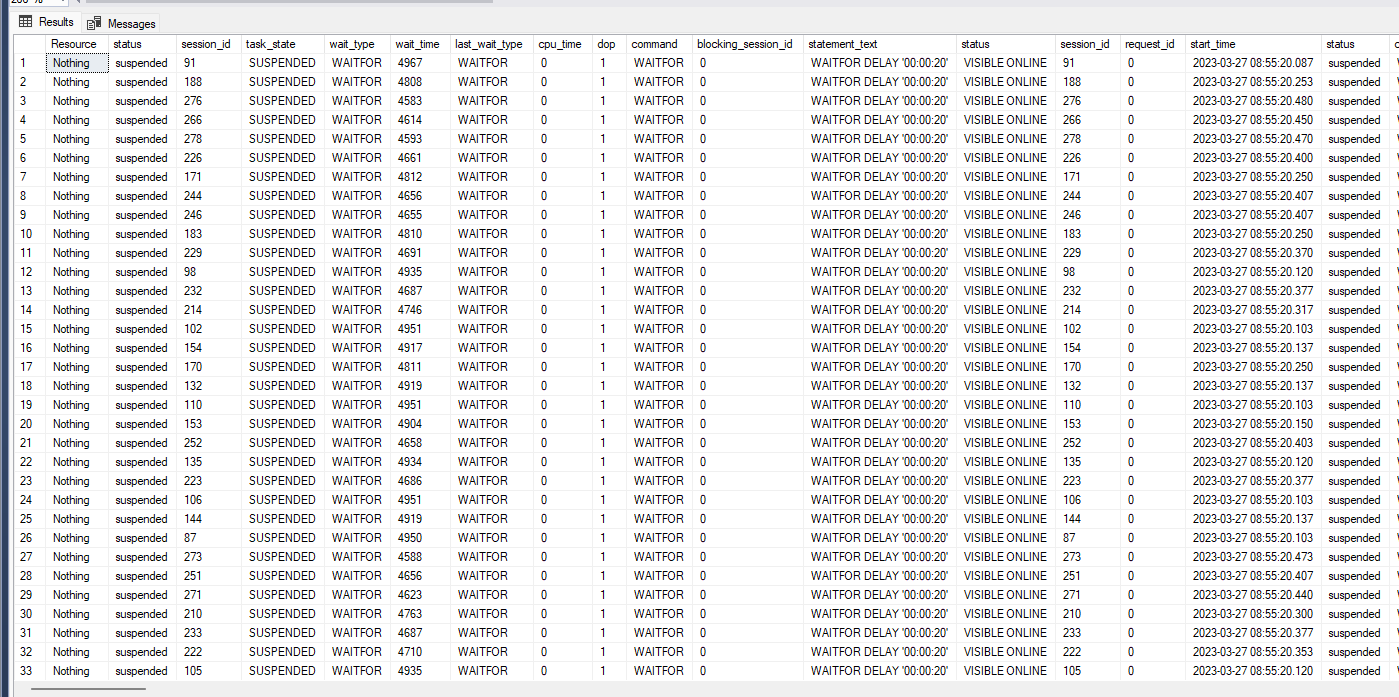Click start_time 2023-03-27 08:55:20.317
The height and width of the screenshot is (697, 1399).
point(1253,310)
